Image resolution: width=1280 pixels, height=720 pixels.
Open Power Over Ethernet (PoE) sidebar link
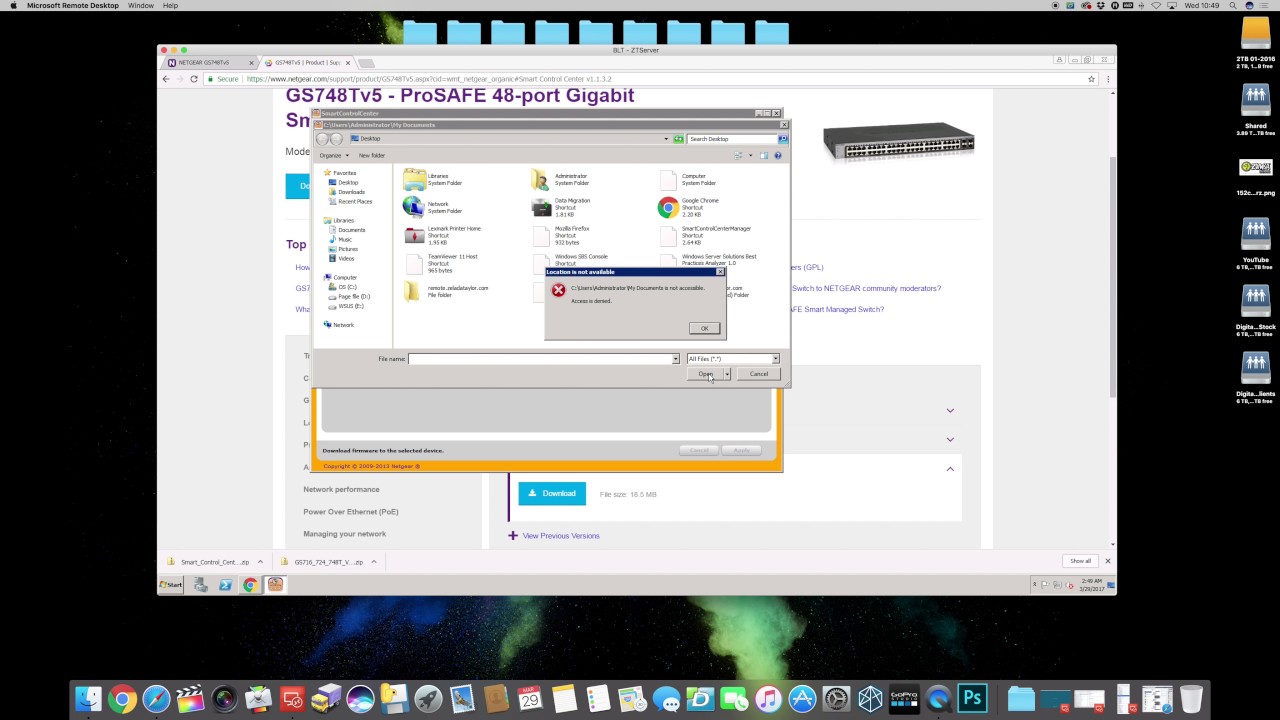pyautogui.click(x=351, y=511)
